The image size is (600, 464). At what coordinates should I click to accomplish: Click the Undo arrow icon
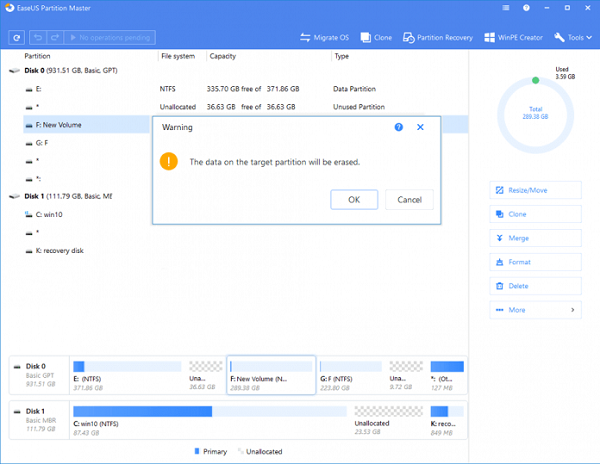point(37,37)
